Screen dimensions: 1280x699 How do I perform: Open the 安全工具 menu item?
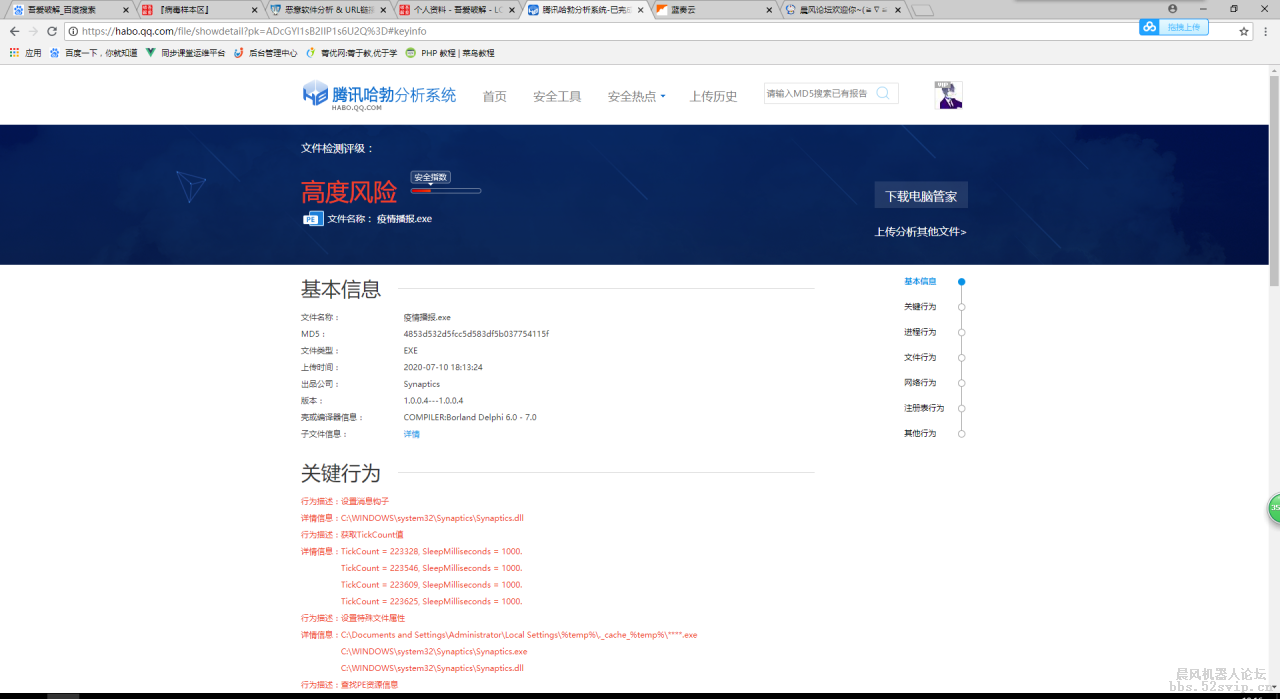(x=557, y=97)
